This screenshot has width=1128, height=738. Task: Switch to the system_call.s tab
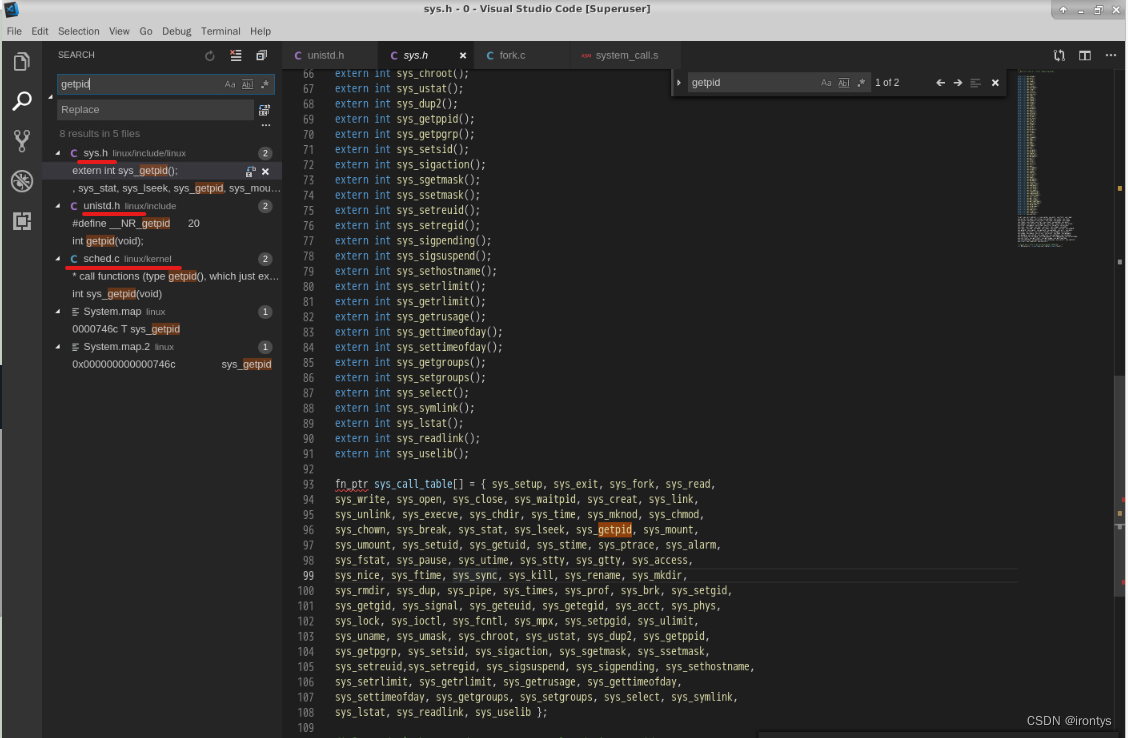tap(626, 55)
